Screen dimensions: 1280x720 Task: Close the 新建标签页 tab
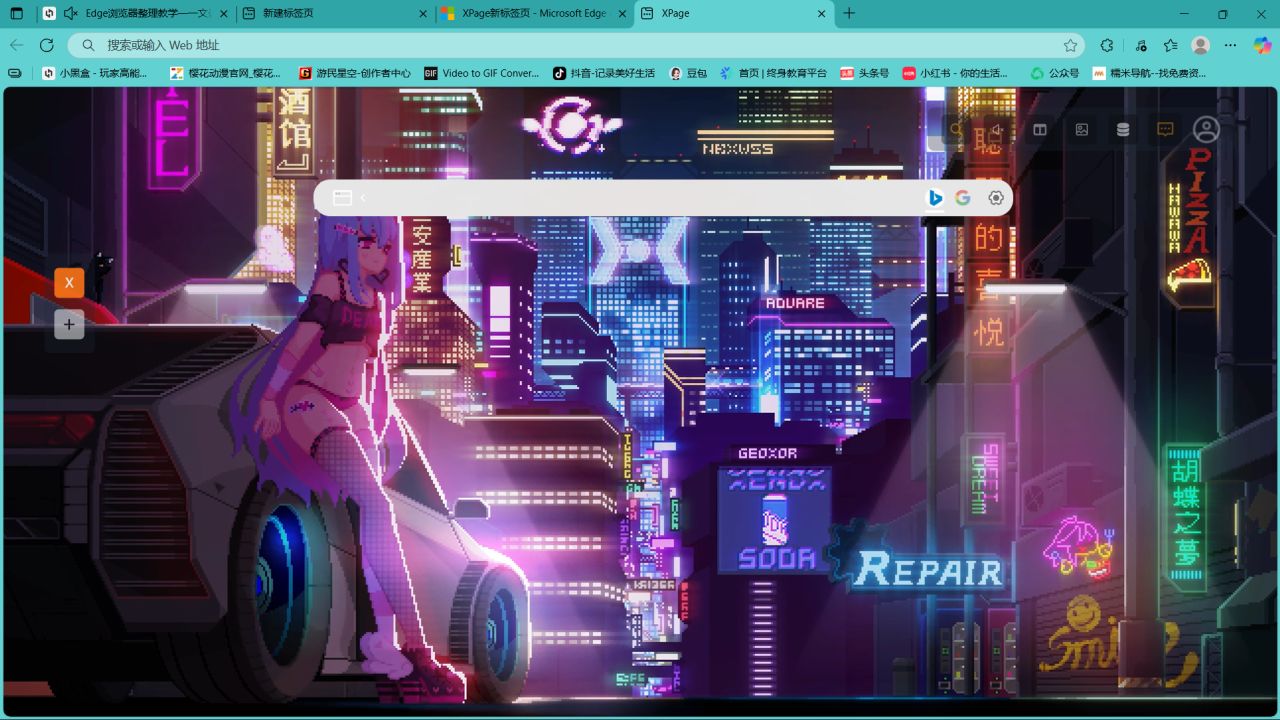tap(423, 14)
